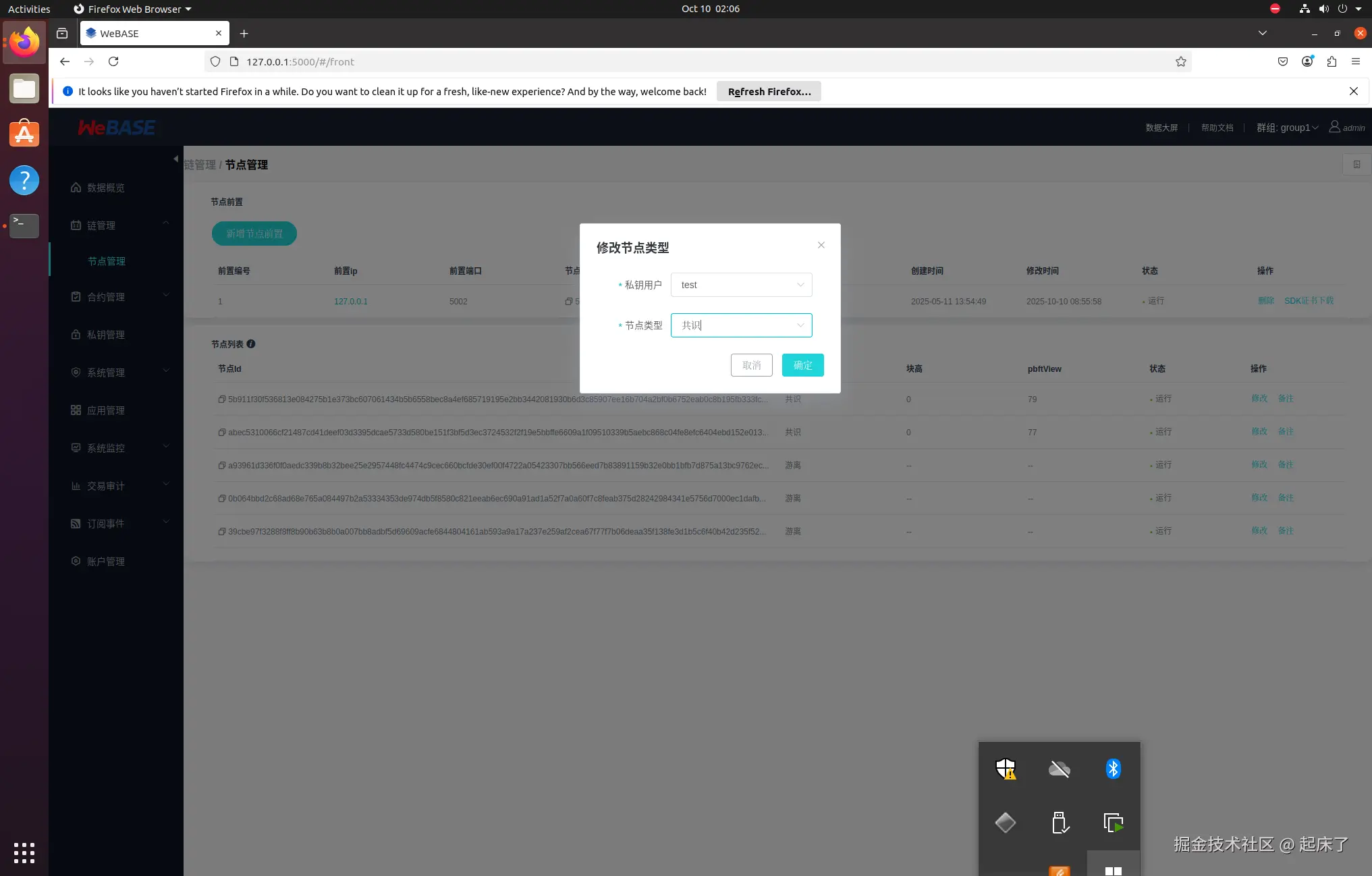Select 节点管理 in the sidebar
Image resolution: width=1372 pixels, height=876 pixels.
pyautogui.click(x=107, y=261)
